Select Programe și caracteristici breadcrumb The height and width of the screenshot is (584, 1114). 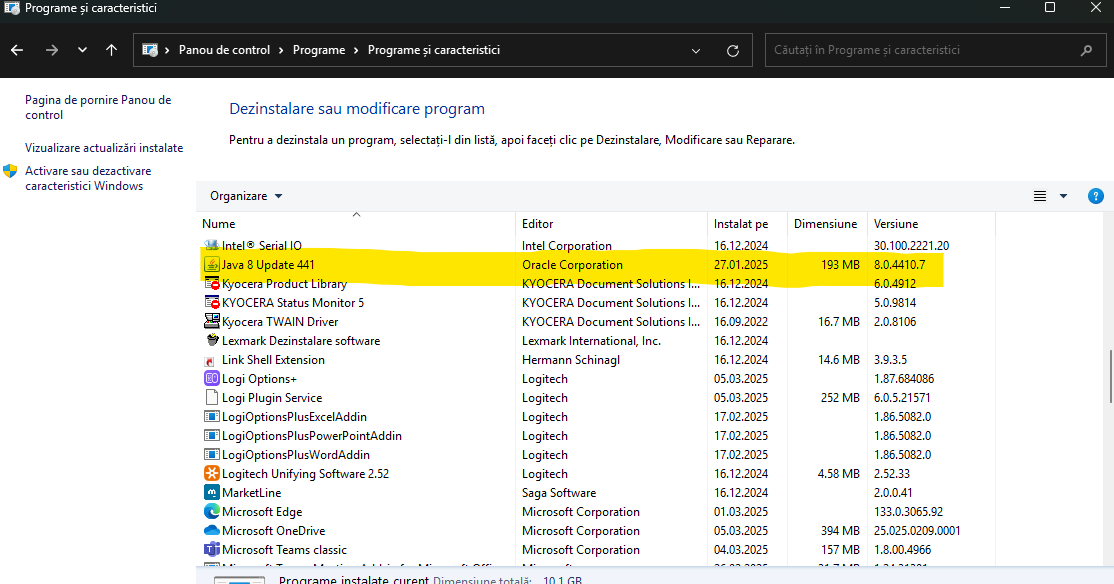[x=434, y=50]
